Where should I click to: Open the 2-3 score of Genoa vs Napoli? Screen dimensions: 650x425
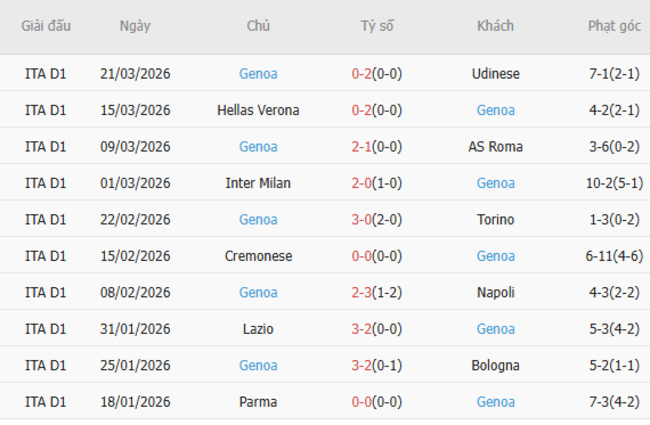[362, 293]
